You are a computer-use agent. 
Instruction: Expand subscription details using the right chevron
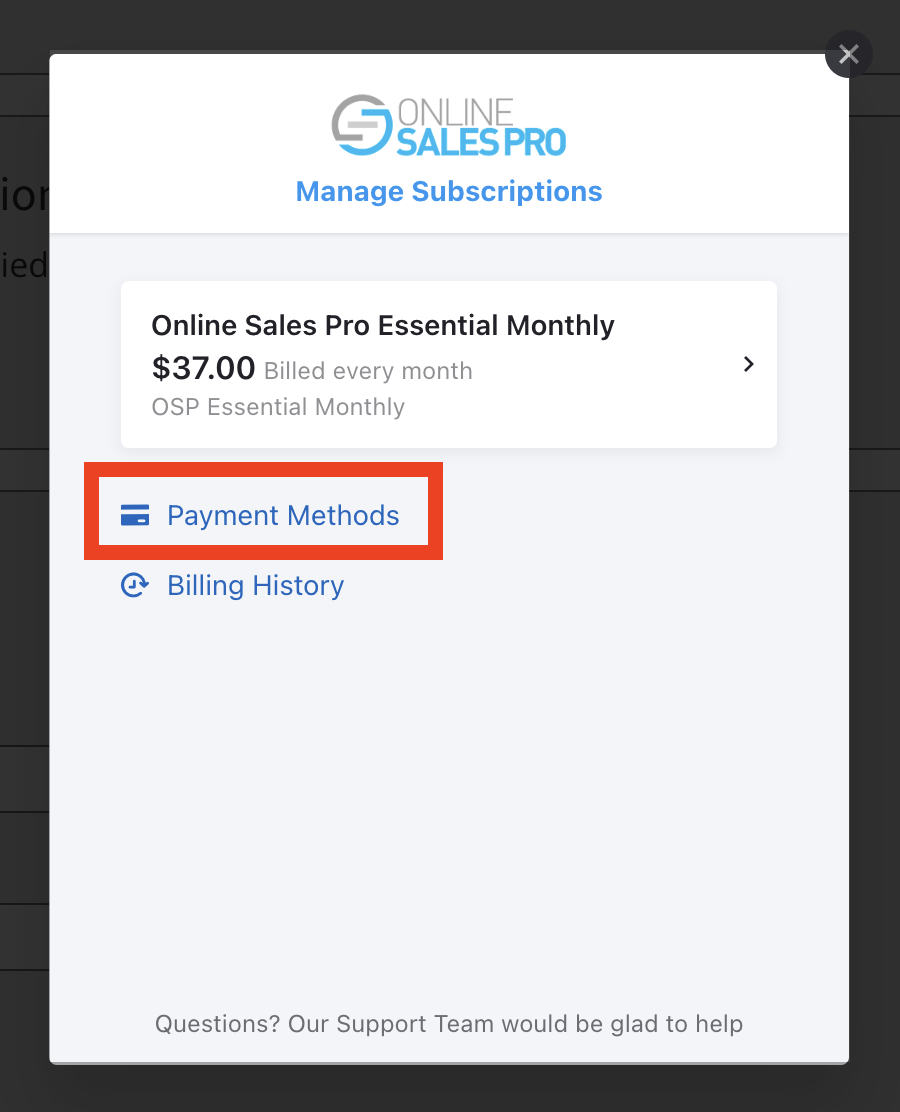pyautogui.click(x=748, y=364)
